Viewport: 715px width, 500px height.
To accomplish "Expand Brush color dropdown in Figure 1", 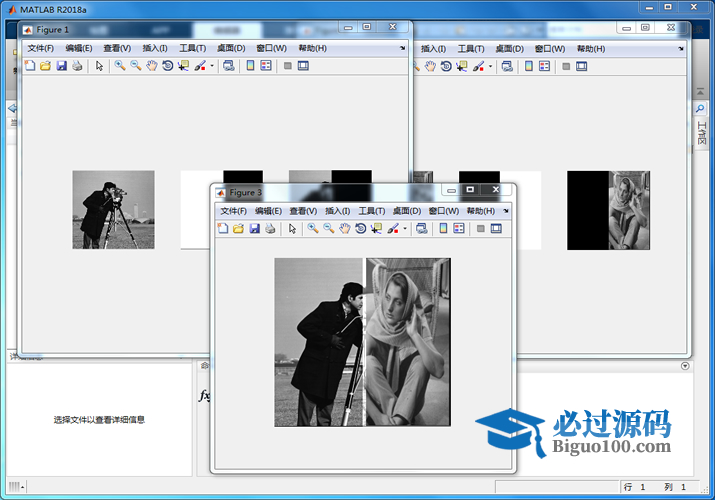I will click(212, 66).
